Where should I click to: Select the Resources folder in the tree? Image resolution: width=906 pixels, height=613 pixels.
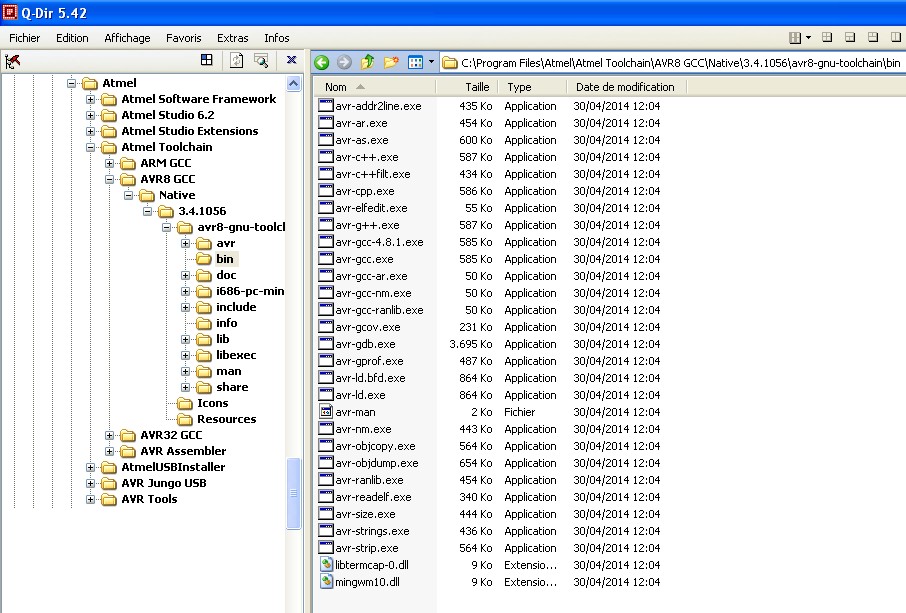226,419
